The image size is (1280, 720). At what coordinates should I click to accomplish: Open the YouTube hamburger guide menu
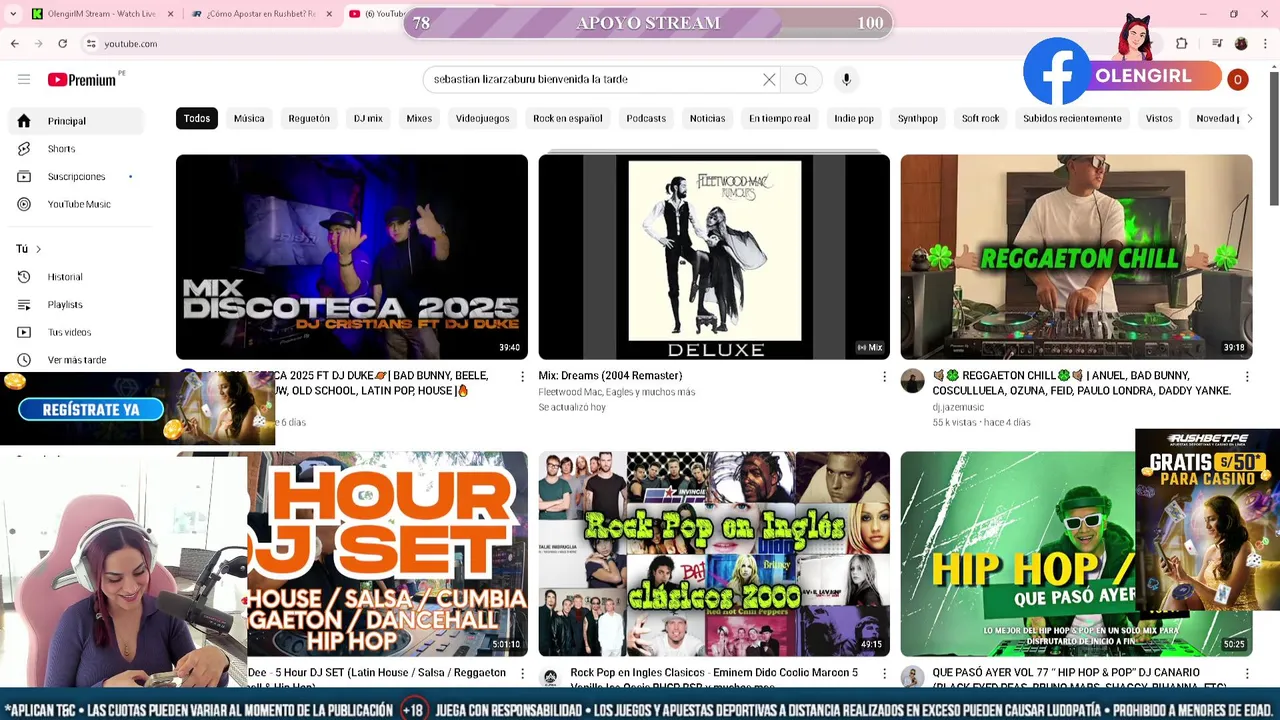(24, 79)
